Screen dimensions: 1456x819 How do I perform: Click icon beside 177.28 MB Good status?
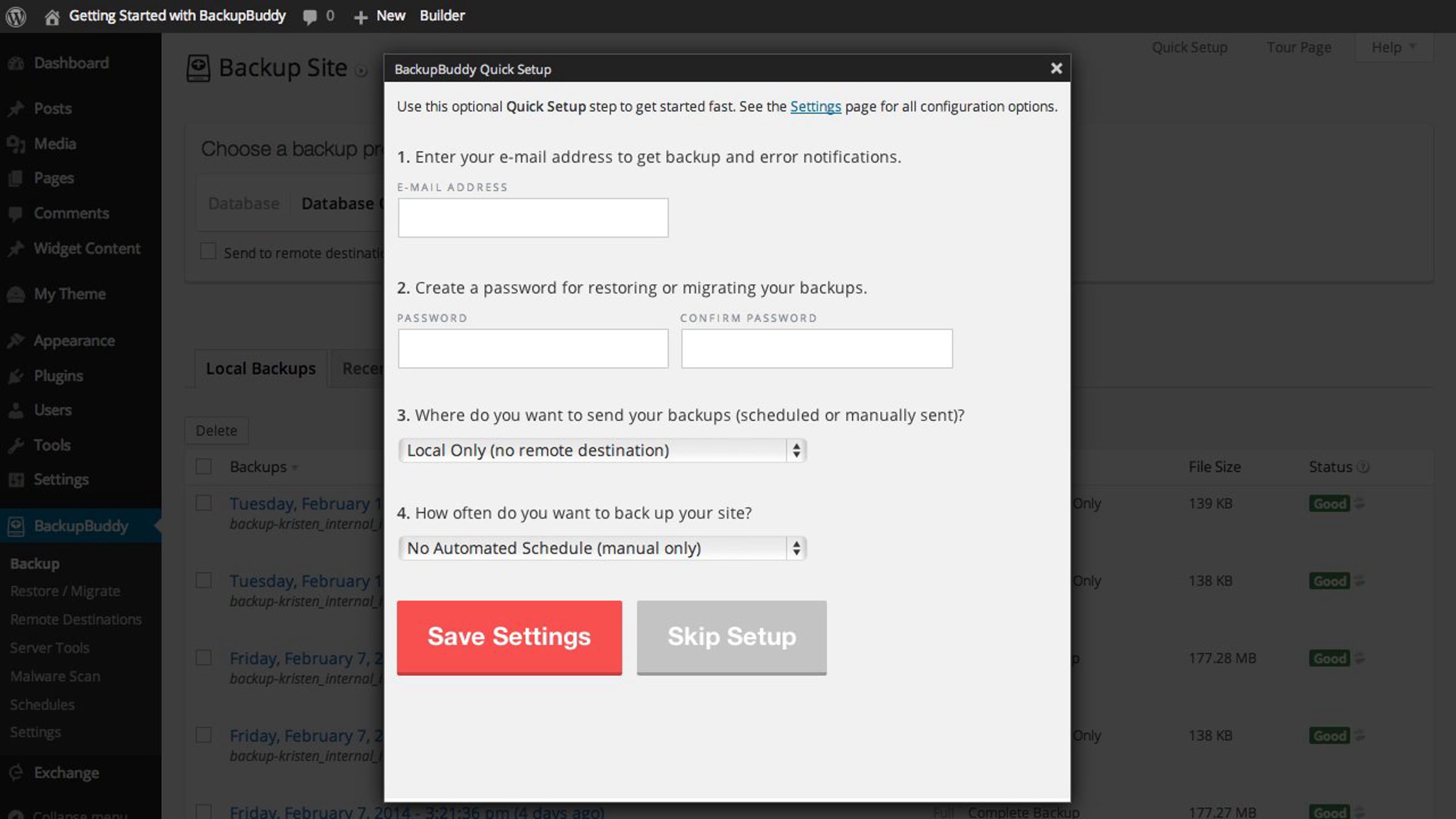pyautogui.click(x=1360, y=658)
